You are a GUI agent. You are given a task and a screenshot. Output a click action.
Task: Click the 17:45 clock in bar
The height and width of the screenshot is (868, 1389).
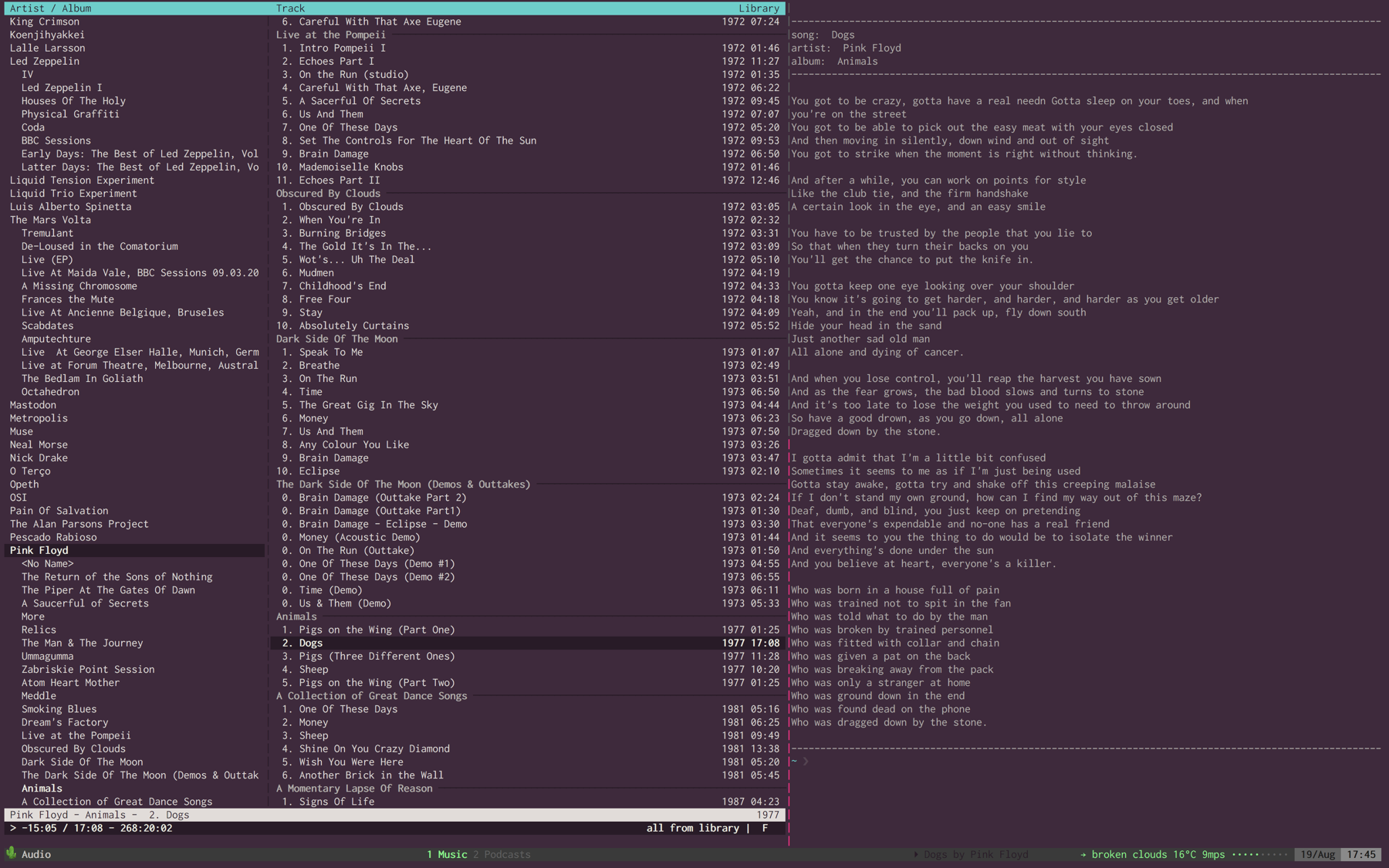(x=1361, y=854)
